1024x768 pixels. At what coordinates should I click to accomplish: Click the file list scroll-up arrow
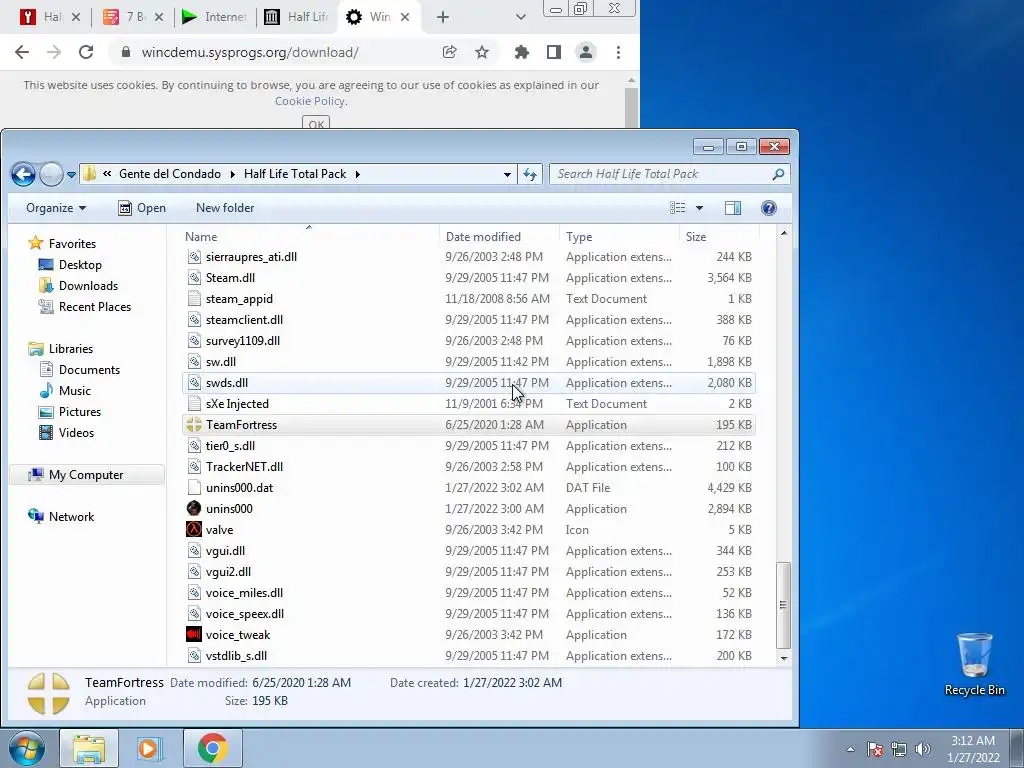[x=784, y=233]
